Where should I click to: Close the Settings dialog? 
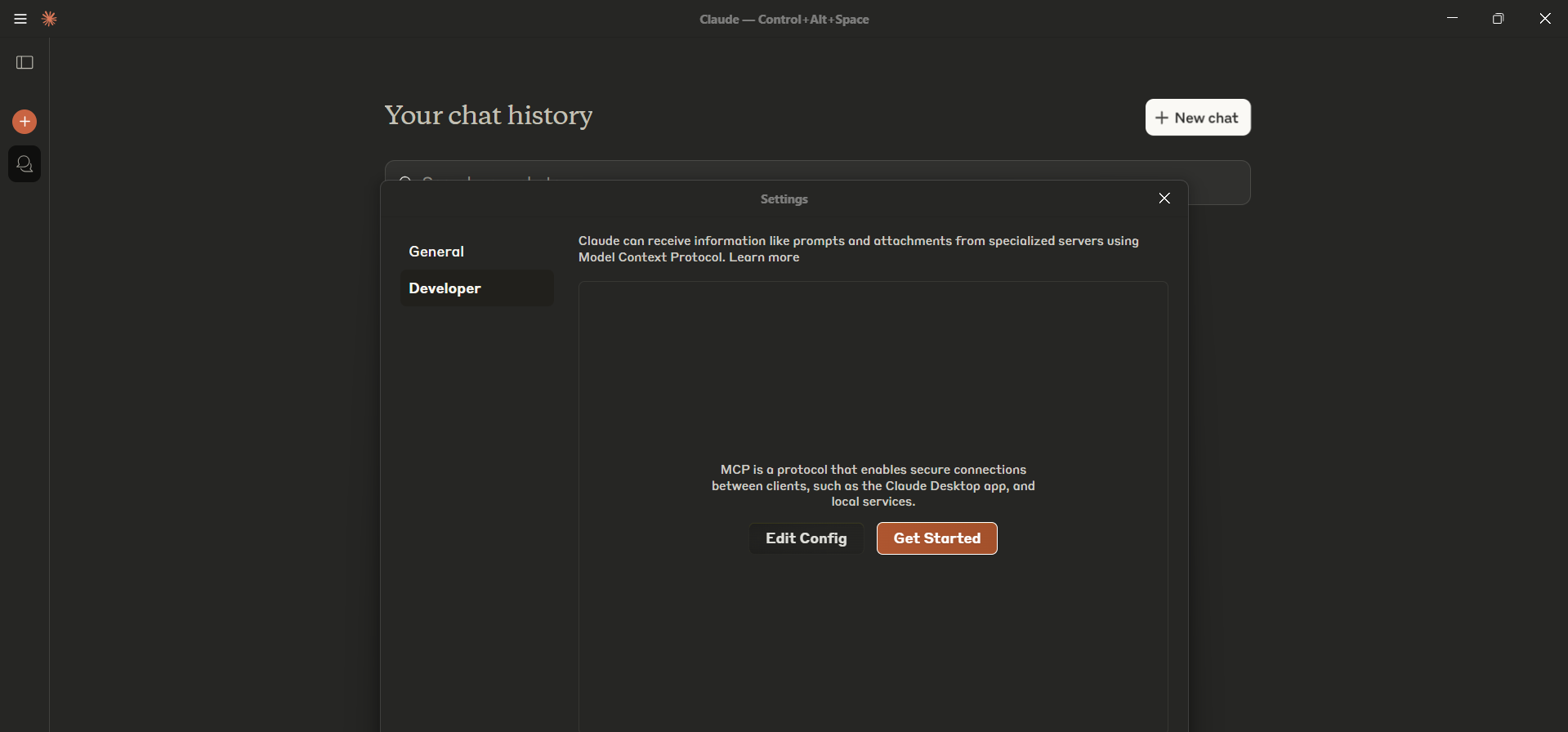[x=1164, y=199]
